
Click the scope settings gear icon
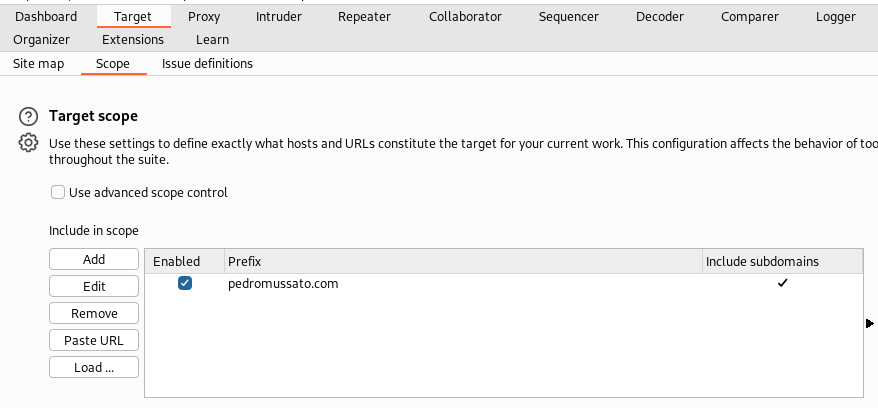pyautogui.click(x=28, y=143)
